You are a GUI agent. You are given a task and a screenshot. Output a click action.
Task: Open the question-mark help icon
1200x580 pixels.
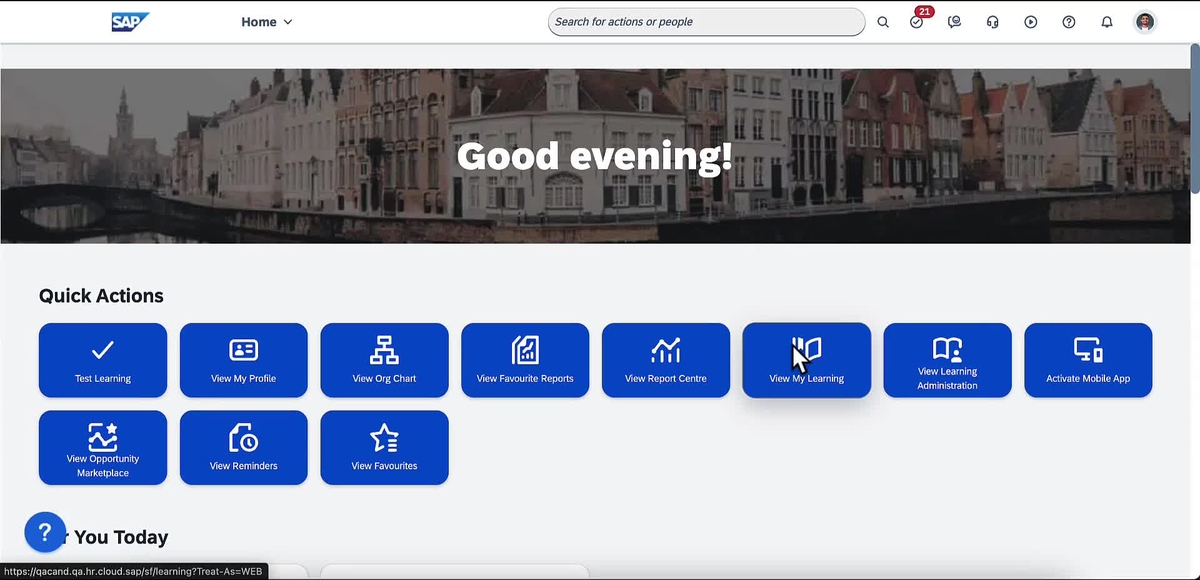coord(1068,21)
